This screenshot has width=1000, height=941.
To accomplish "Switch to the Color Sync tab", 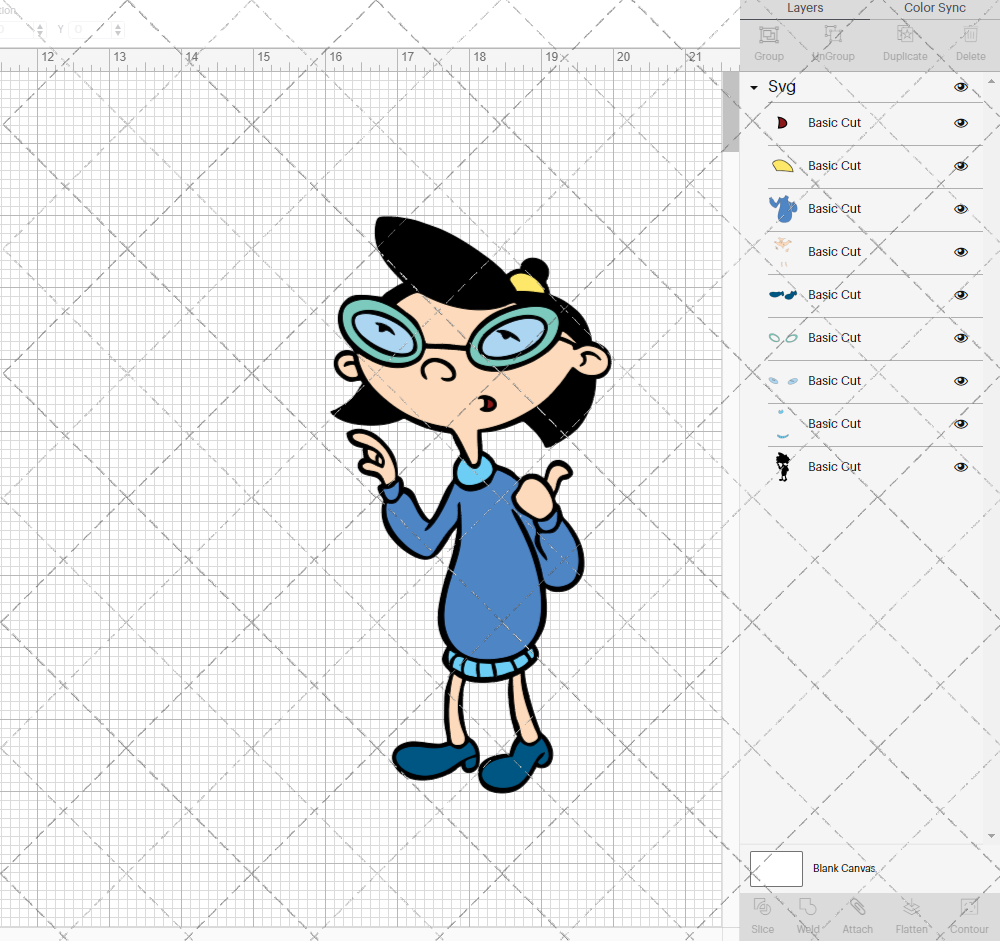I will click(934, 8).
